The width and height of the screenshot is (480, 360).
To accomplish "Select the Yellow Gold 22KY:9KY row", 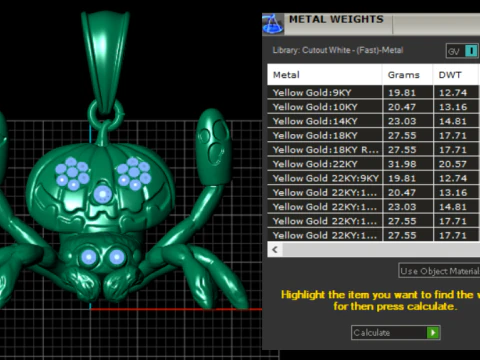I will [x=373, y=178].
